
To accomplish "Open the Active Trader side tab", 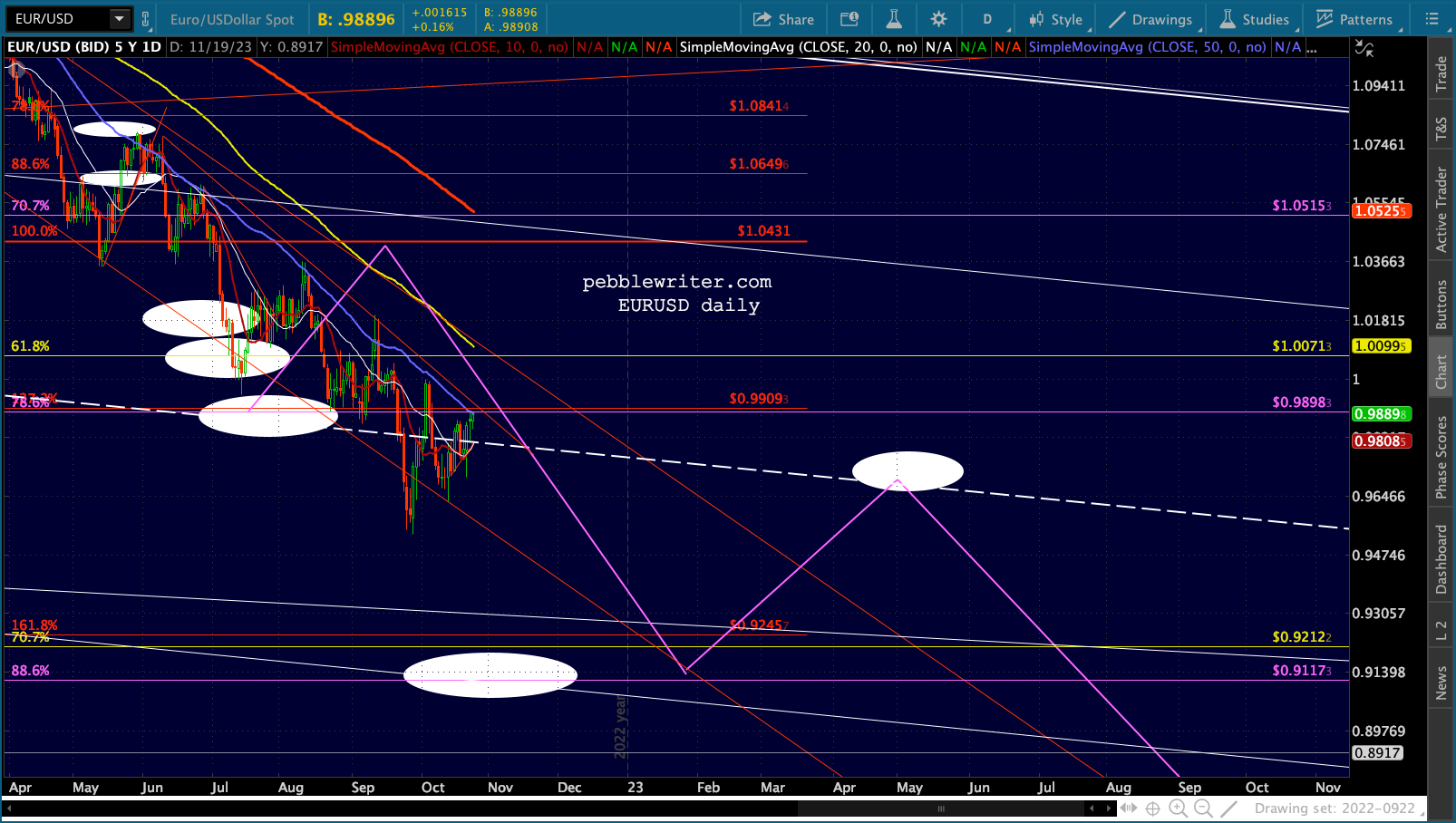I will [1441, 209].
